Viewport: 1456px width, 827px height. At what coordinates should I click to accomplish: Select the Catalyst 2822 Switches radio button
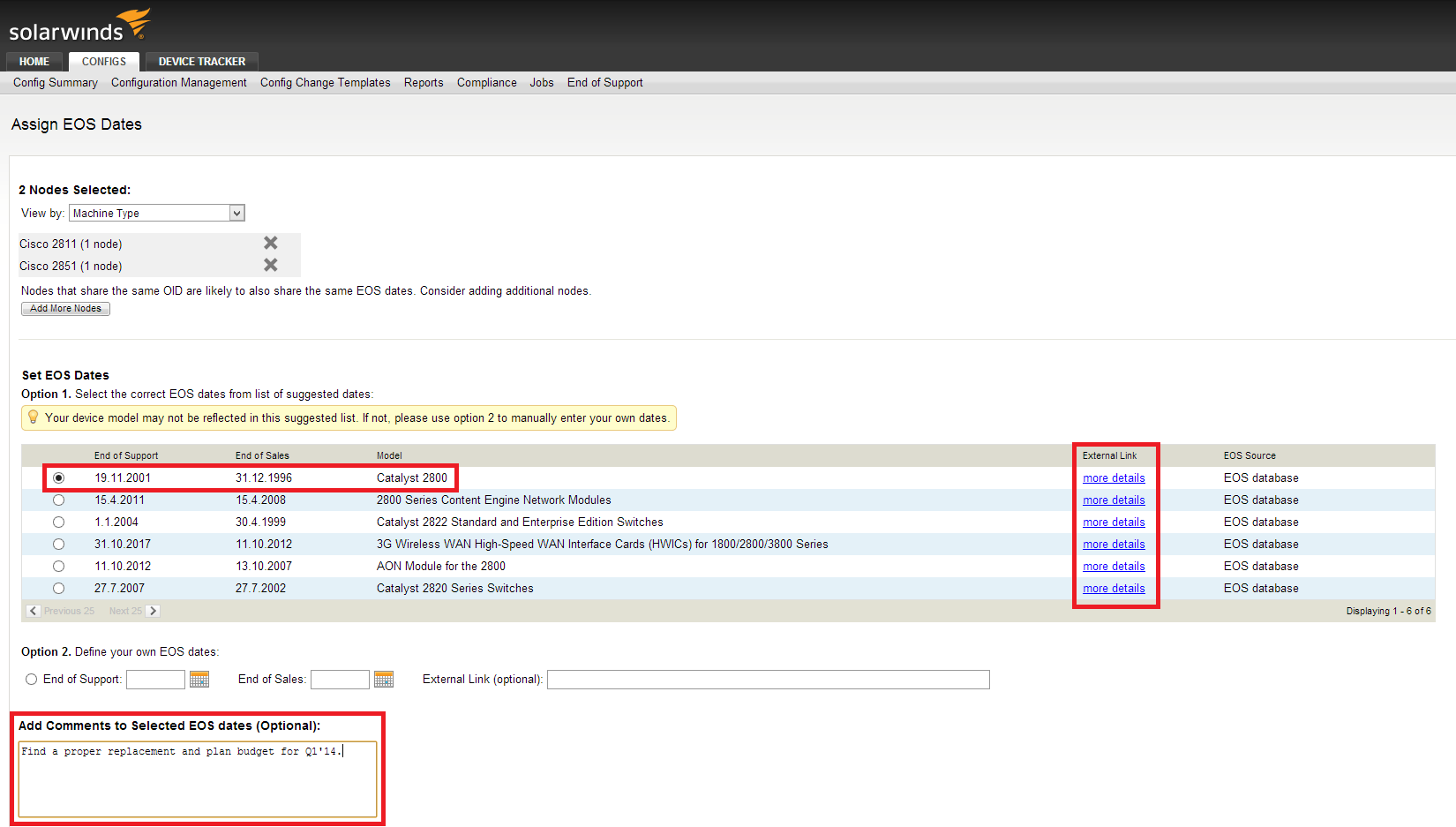click(59, 523)
